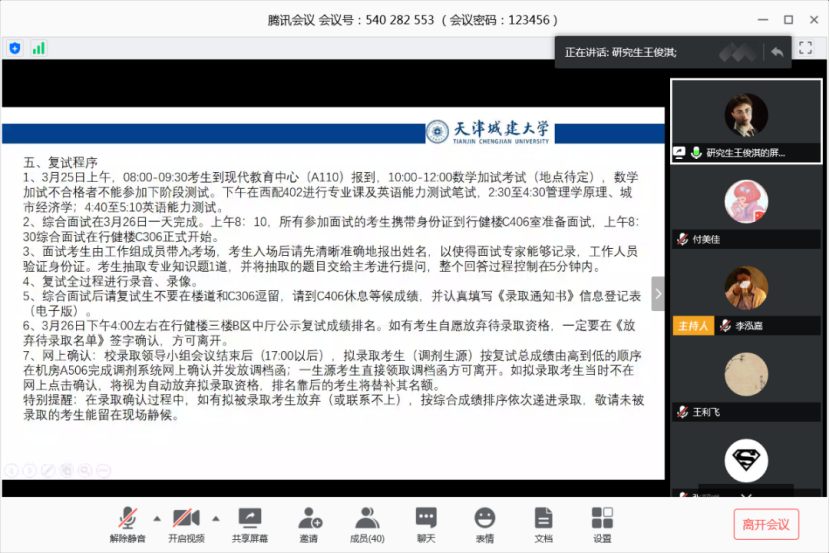Unmute microphone via 解除静音
The image size is (830, 553).
128,525
